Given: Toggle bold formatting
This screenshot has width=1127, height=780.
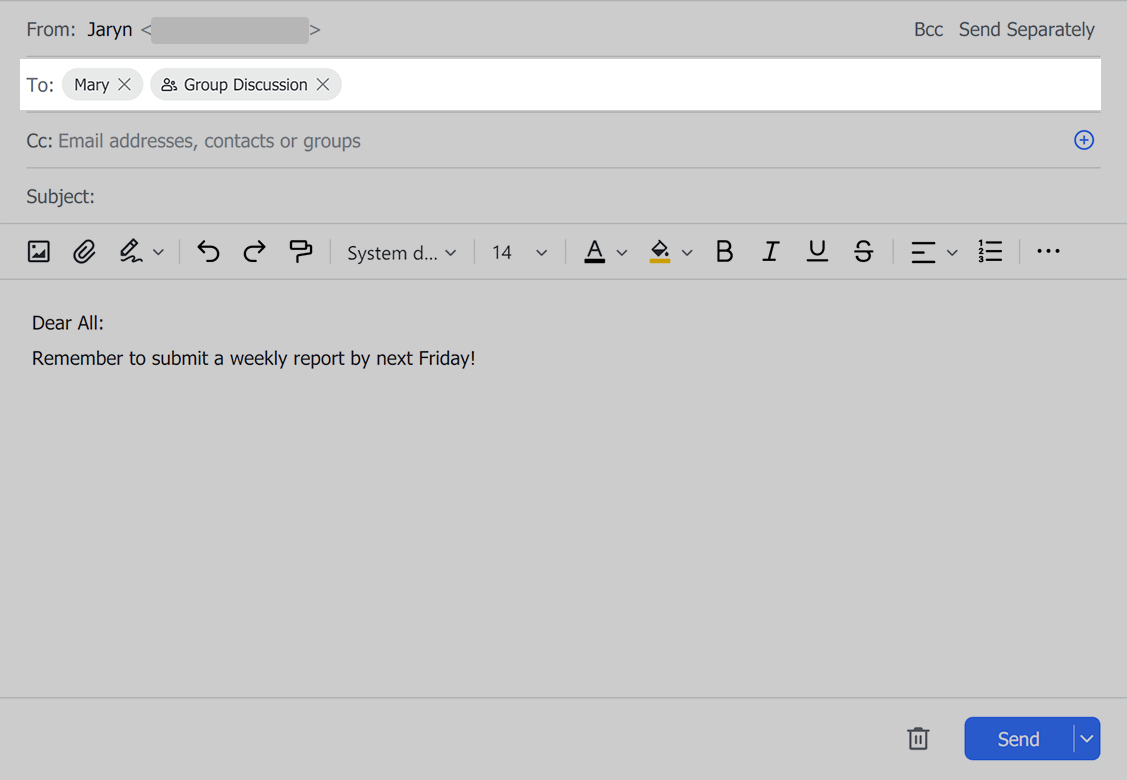Looking at the screenshot, I should (x=724, y=252).
